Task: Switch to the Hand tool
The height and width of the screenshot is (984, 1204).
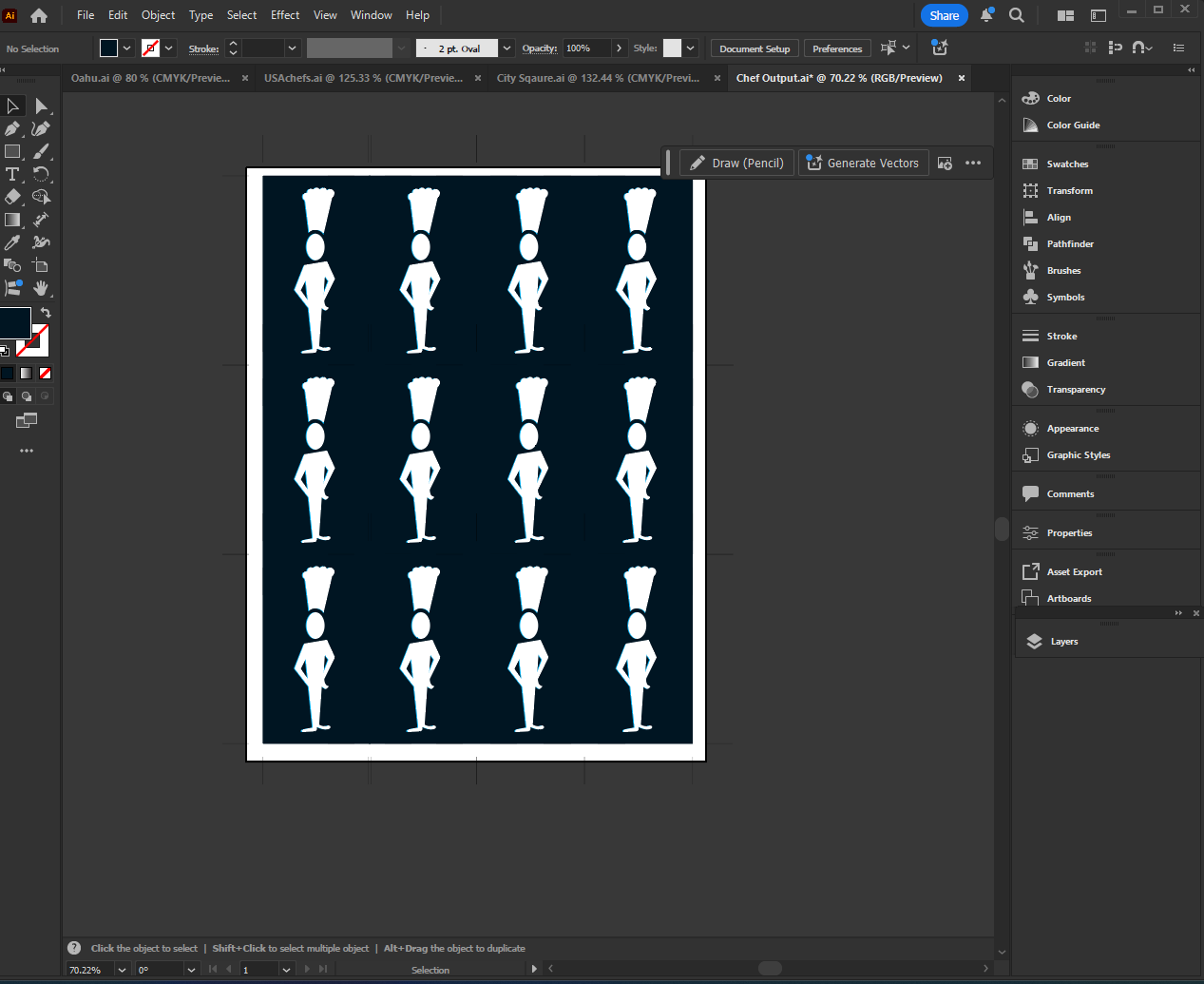Action: click(x=42, y=288)
